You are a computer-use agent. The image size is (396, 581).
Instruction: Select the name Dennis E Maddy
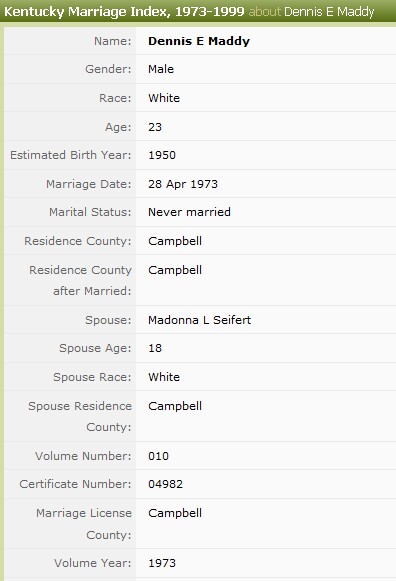[199, 41]
